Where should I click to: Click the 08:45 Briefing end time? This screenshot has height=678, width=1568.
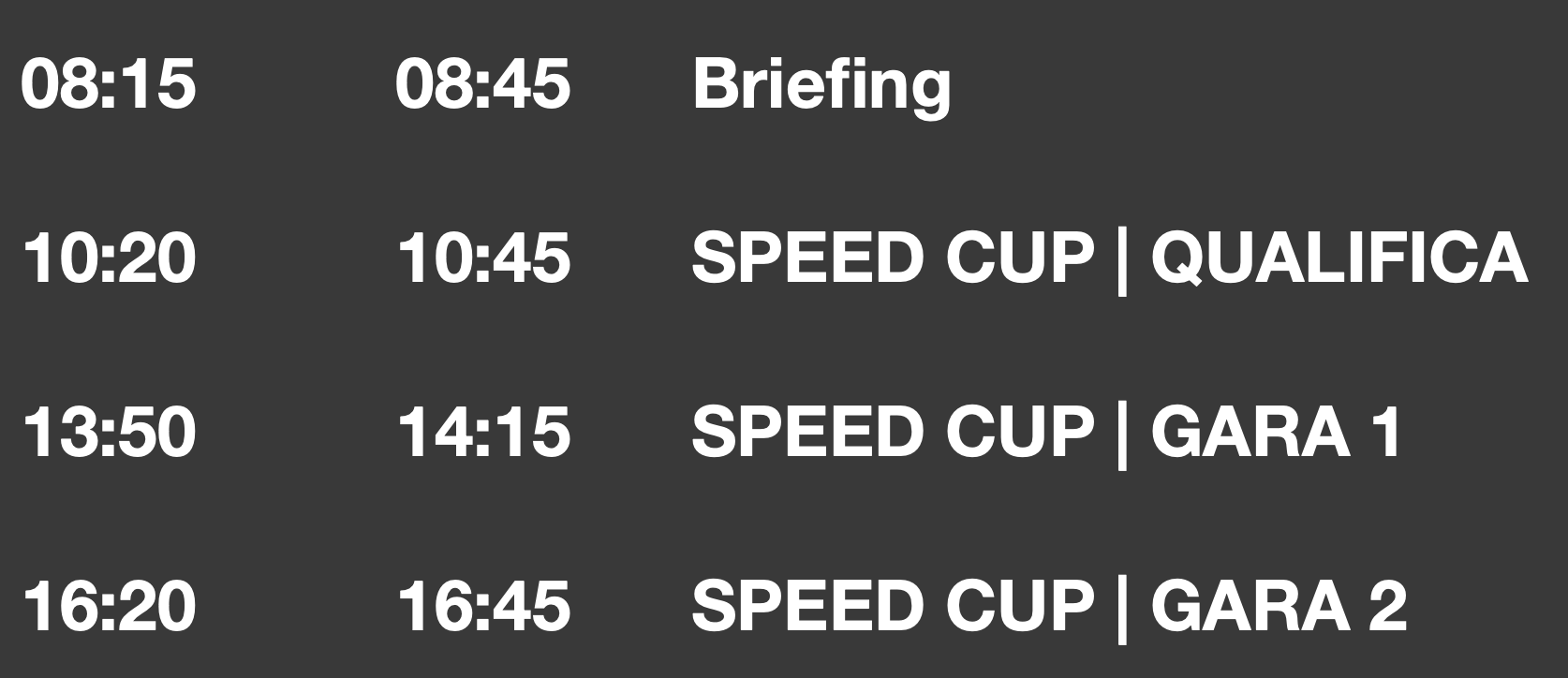point(483,84)
